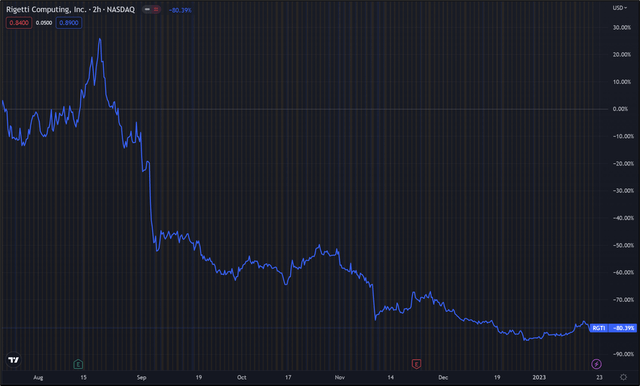Click the 0.00% scale label

(x=620, y=109)
